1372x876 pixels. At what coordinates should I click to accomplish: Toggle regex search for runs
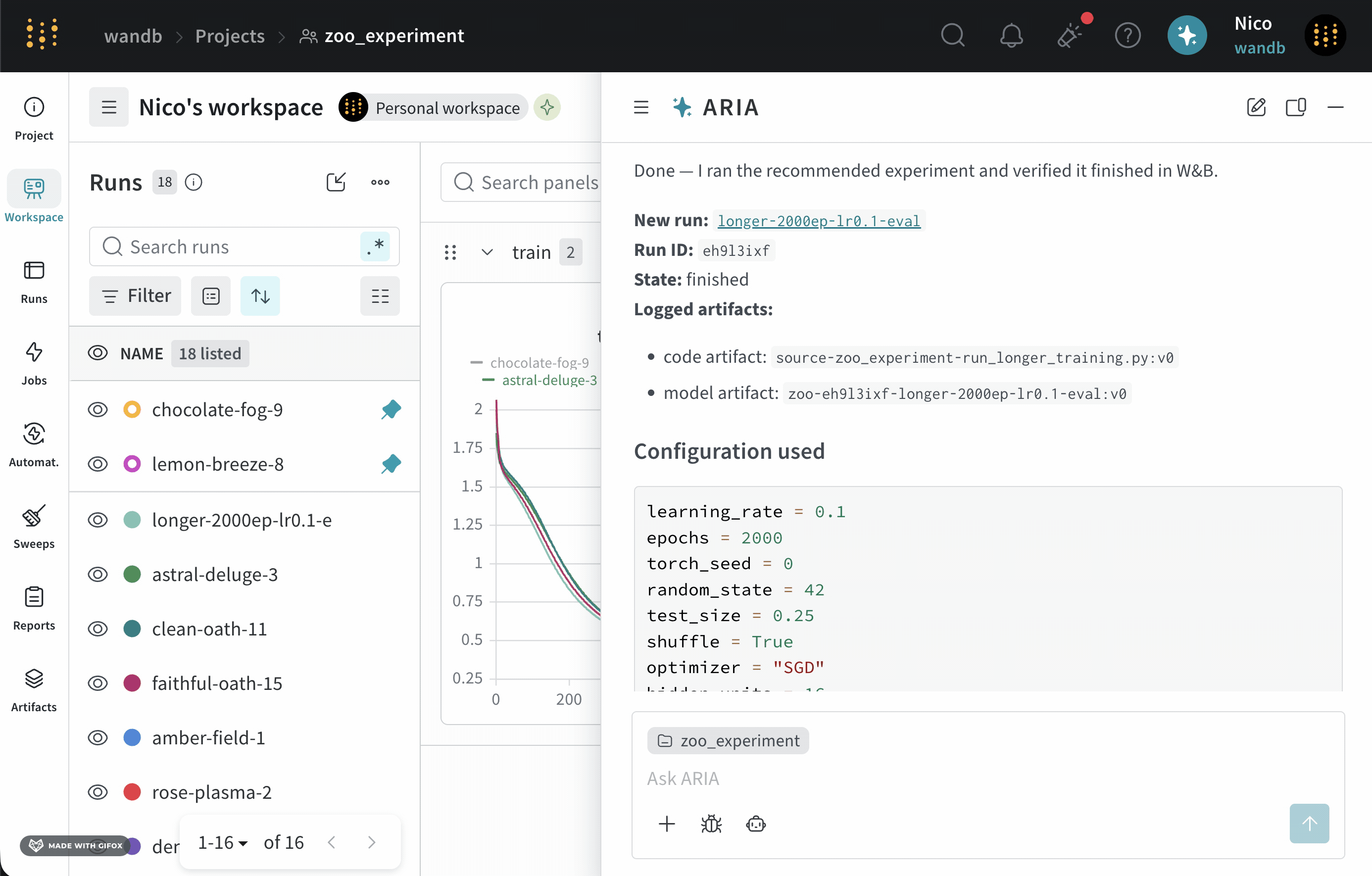[376, 246]
